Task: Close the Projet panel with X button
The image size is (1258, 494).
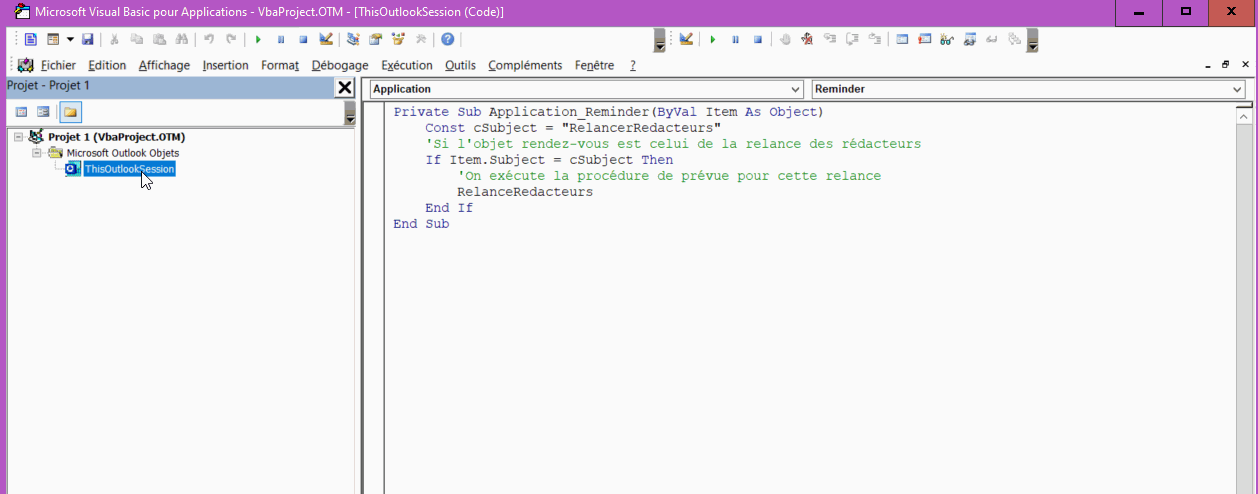Action: (345, 88)
